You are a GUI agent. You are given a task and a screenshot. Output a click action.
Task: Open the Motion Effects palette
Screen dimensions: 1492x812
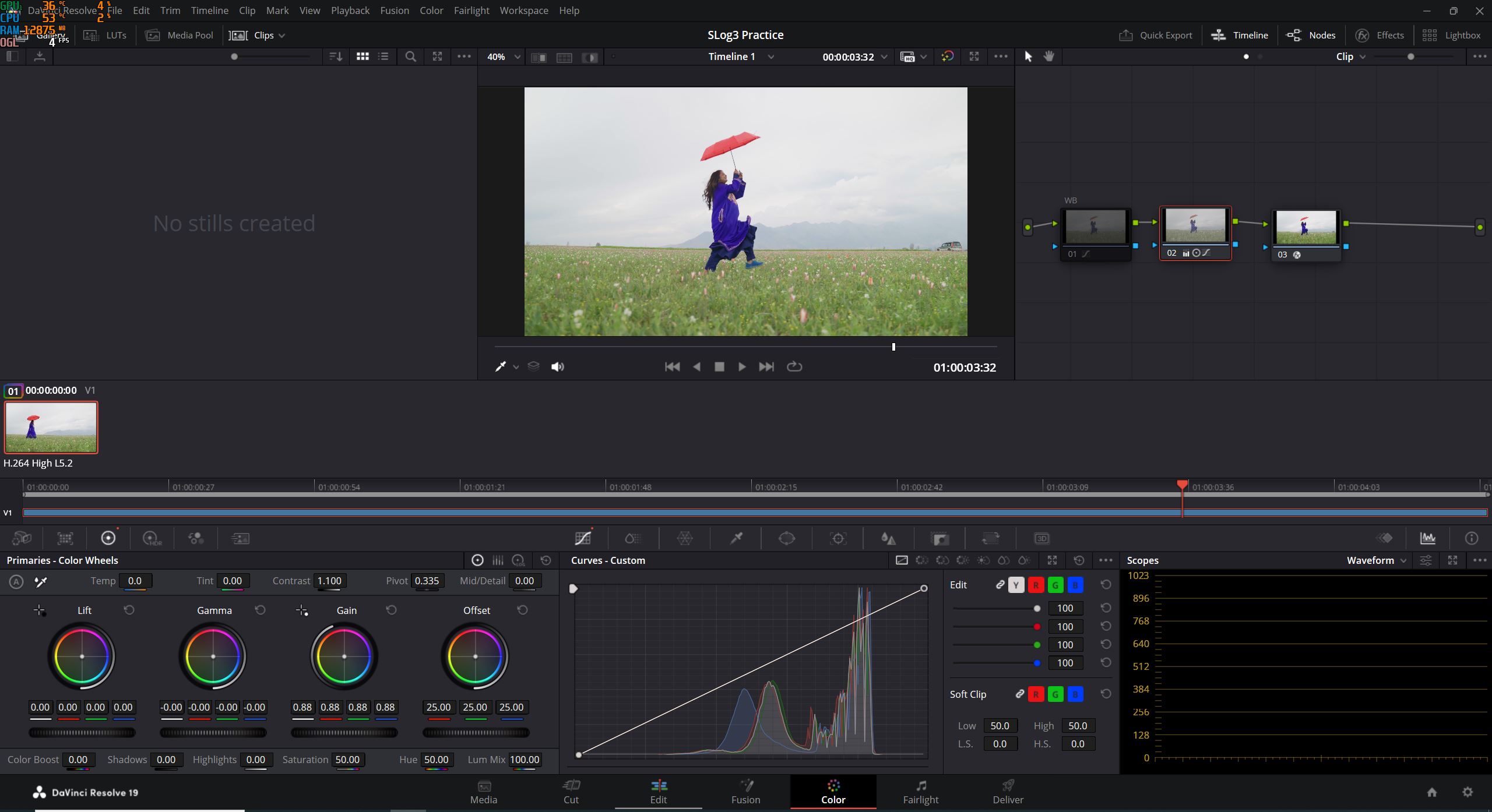click(x=240, y=538)
